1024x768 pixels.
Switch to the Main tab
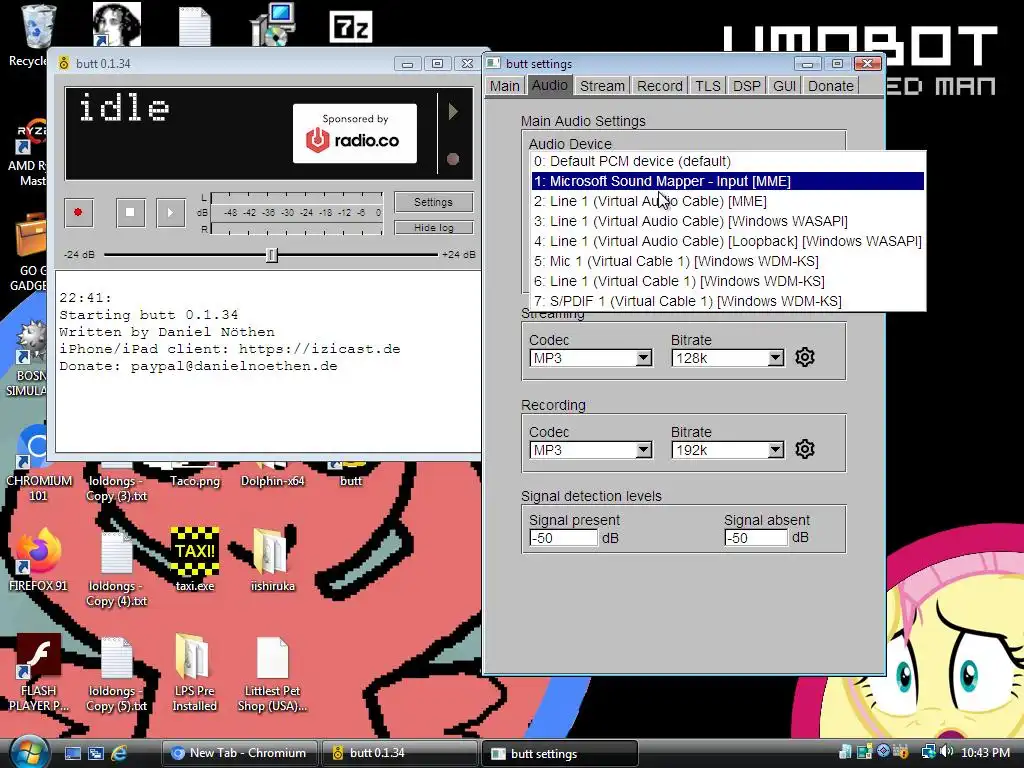point(505,86)
